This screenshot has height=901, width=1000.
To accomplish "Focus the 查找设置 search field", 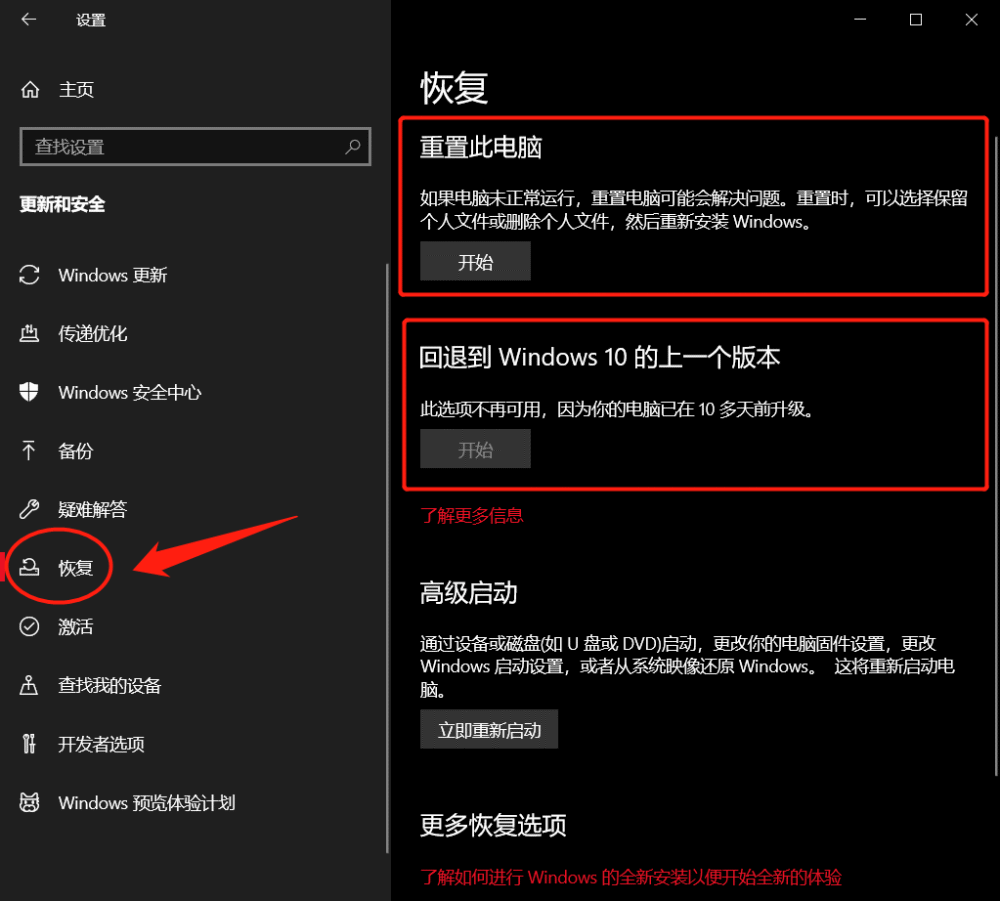I will tap(195, 147).
